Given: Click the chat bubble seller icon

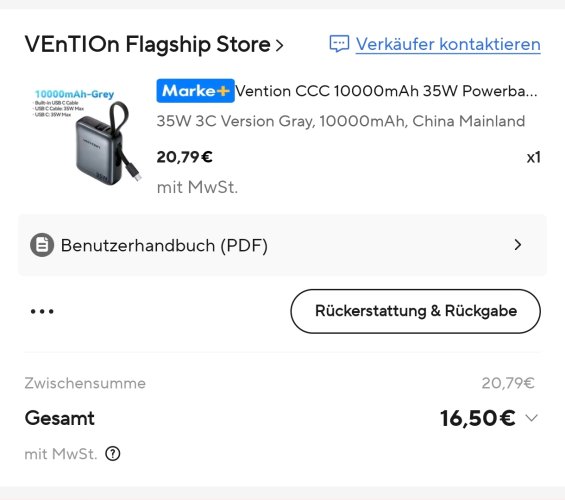Looking at the screenshot, I should tap(339, 44).
